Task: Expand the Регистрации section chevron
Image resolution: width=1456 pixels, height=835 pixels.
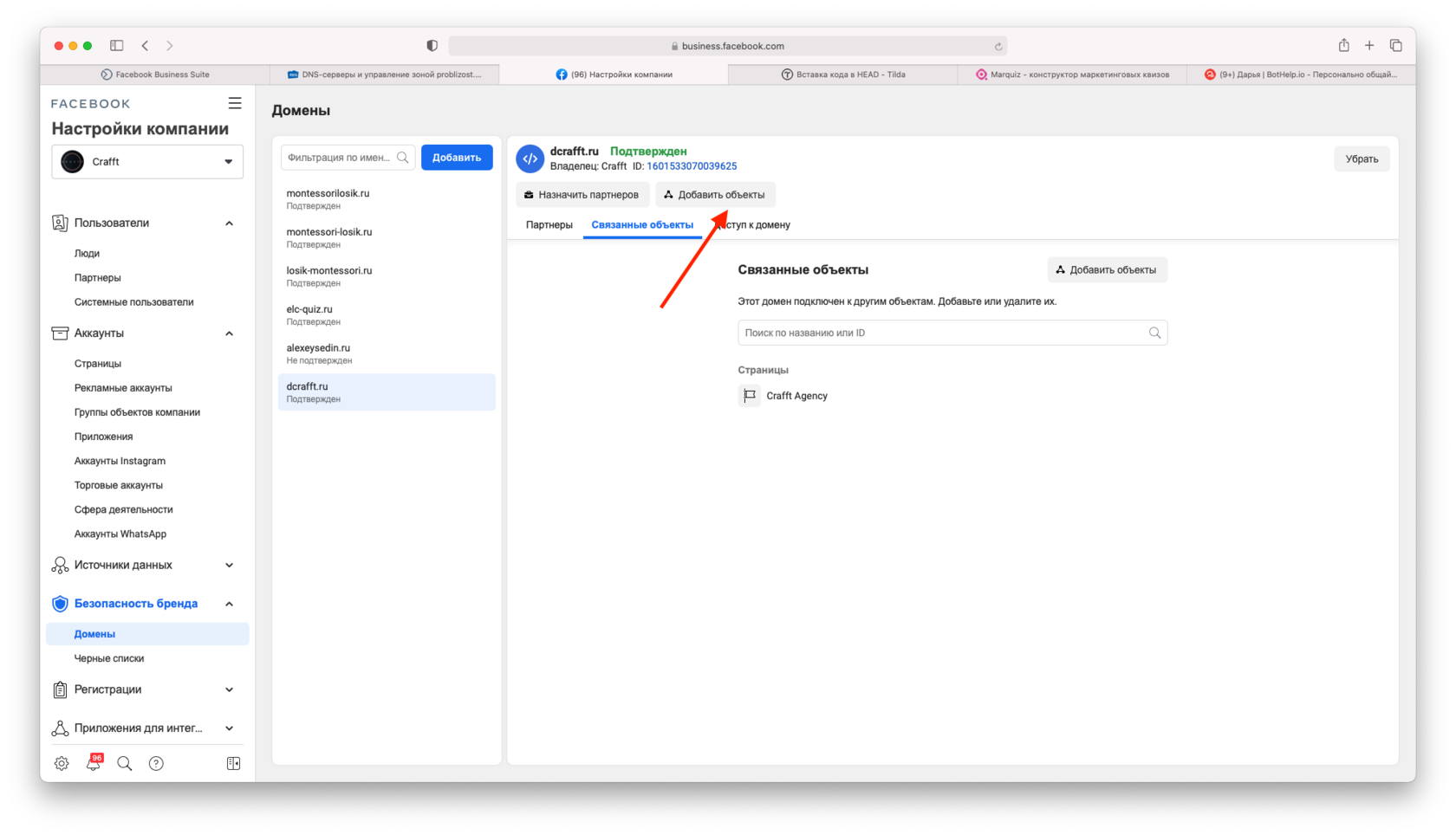Action: tap(230, 689)
